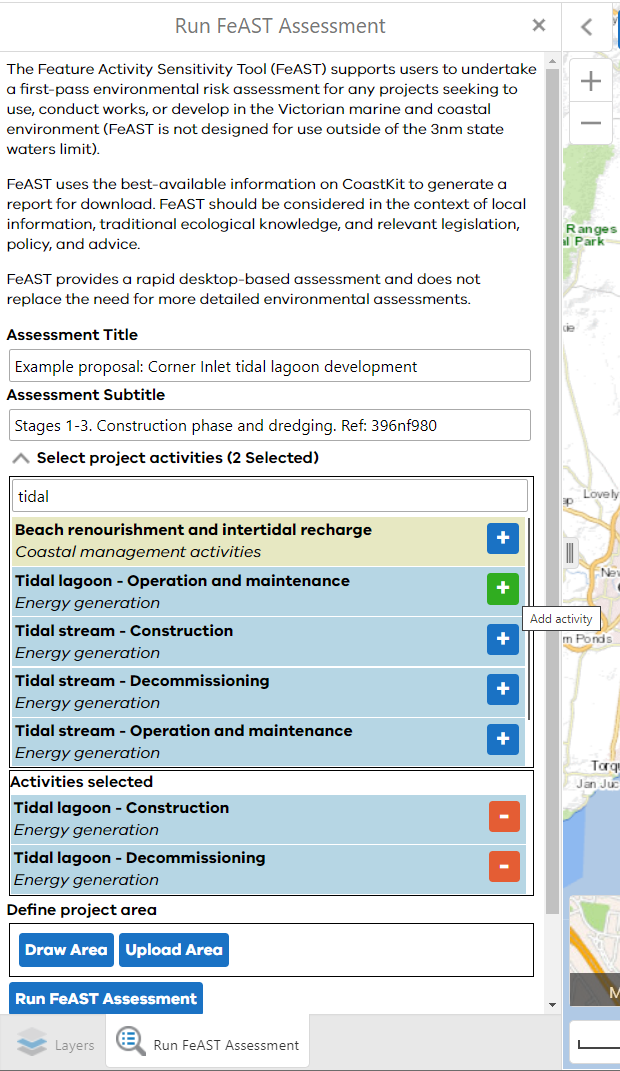
Task: Click 'Coastal management activities' category text
Action: [138, 552]
